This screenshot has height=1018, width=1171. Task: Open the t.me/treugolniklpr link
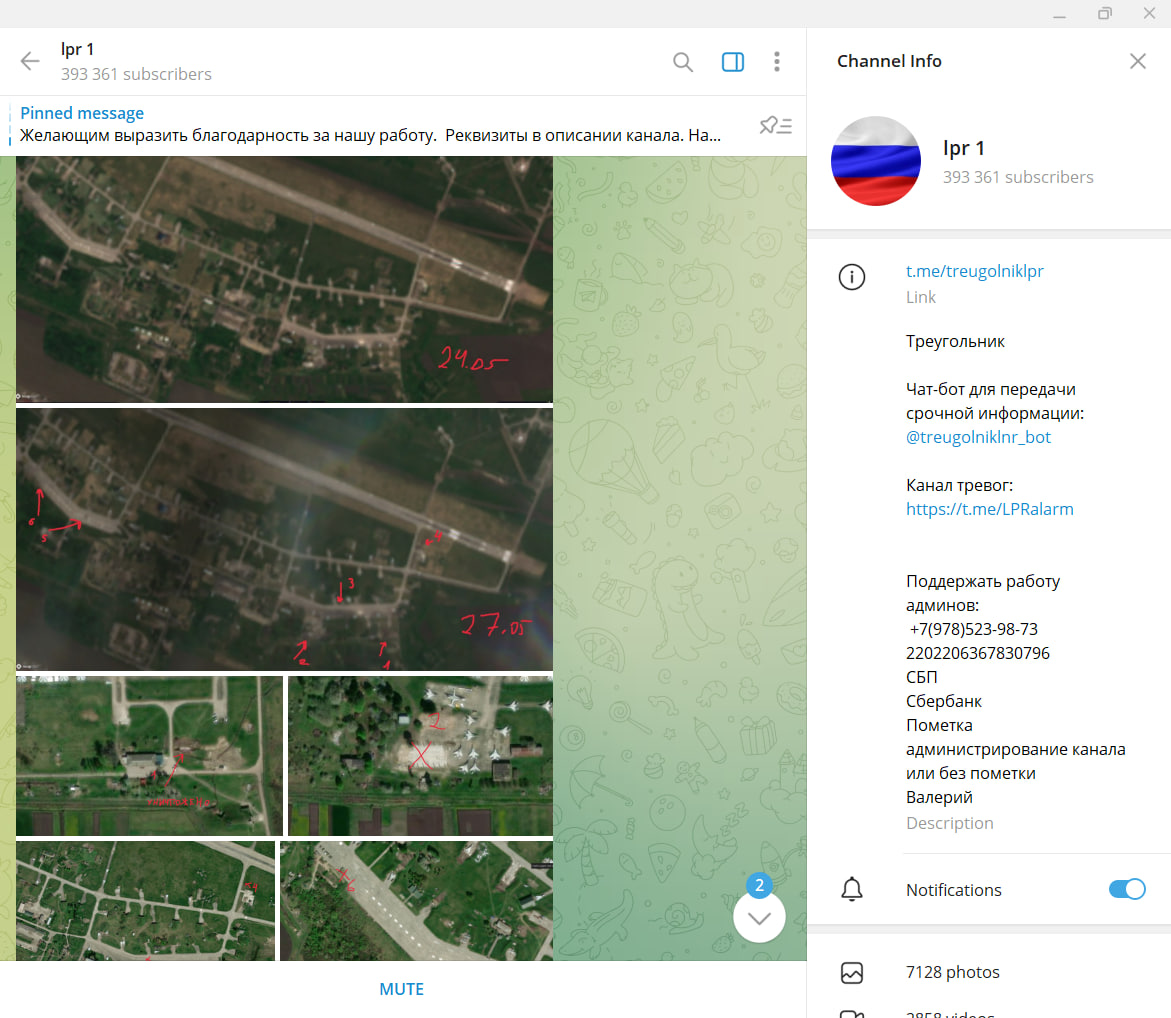tap(974, 271)
